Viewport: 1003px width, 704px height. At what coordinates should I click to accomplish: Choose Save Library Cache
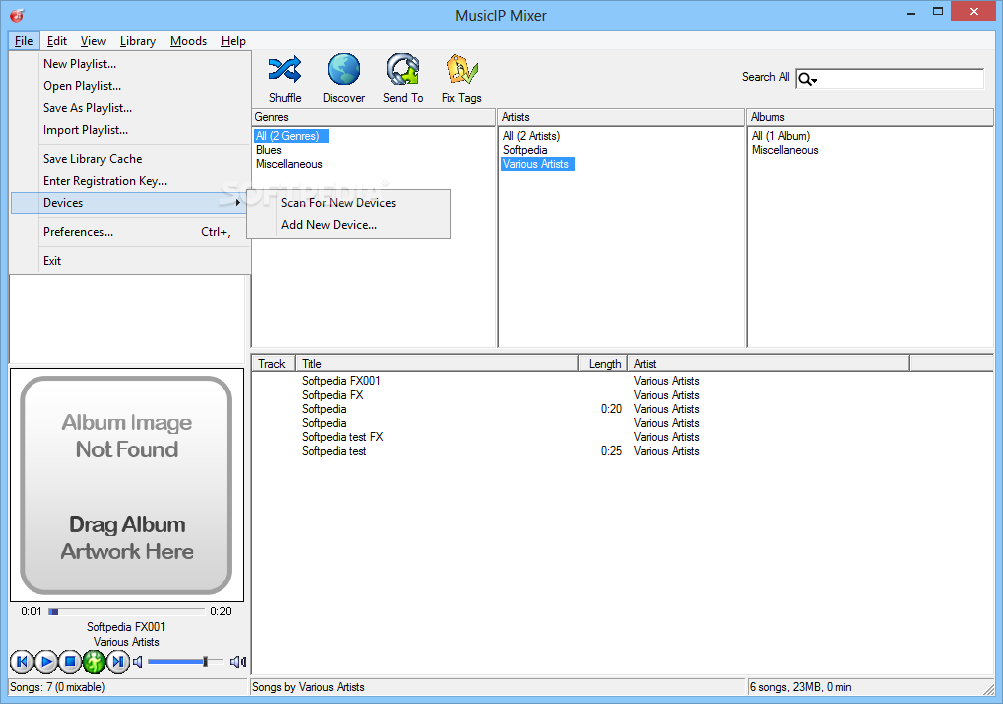coord(130,159)
